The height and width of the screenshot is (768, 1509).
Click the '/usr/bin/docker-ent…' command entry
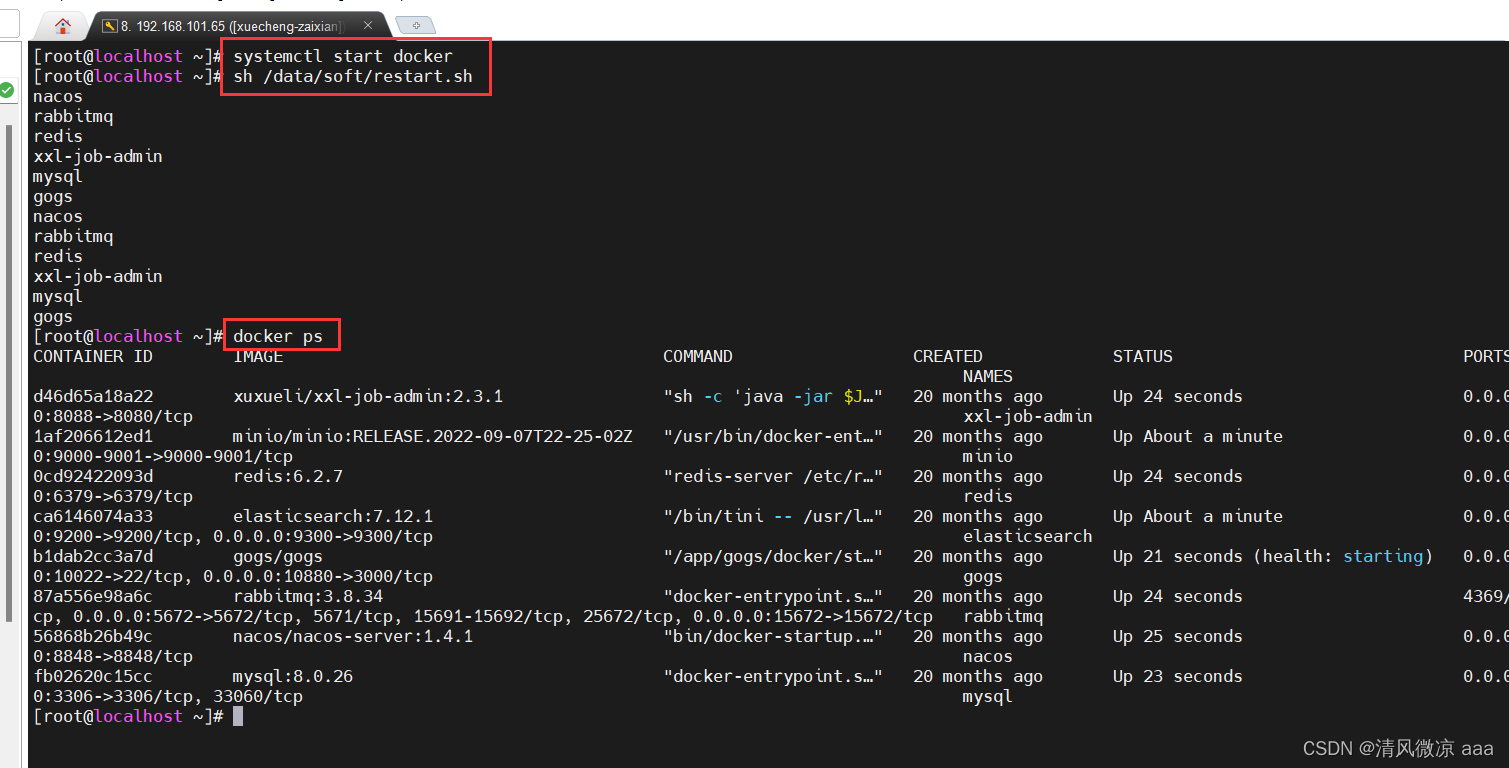coord(773,436)
